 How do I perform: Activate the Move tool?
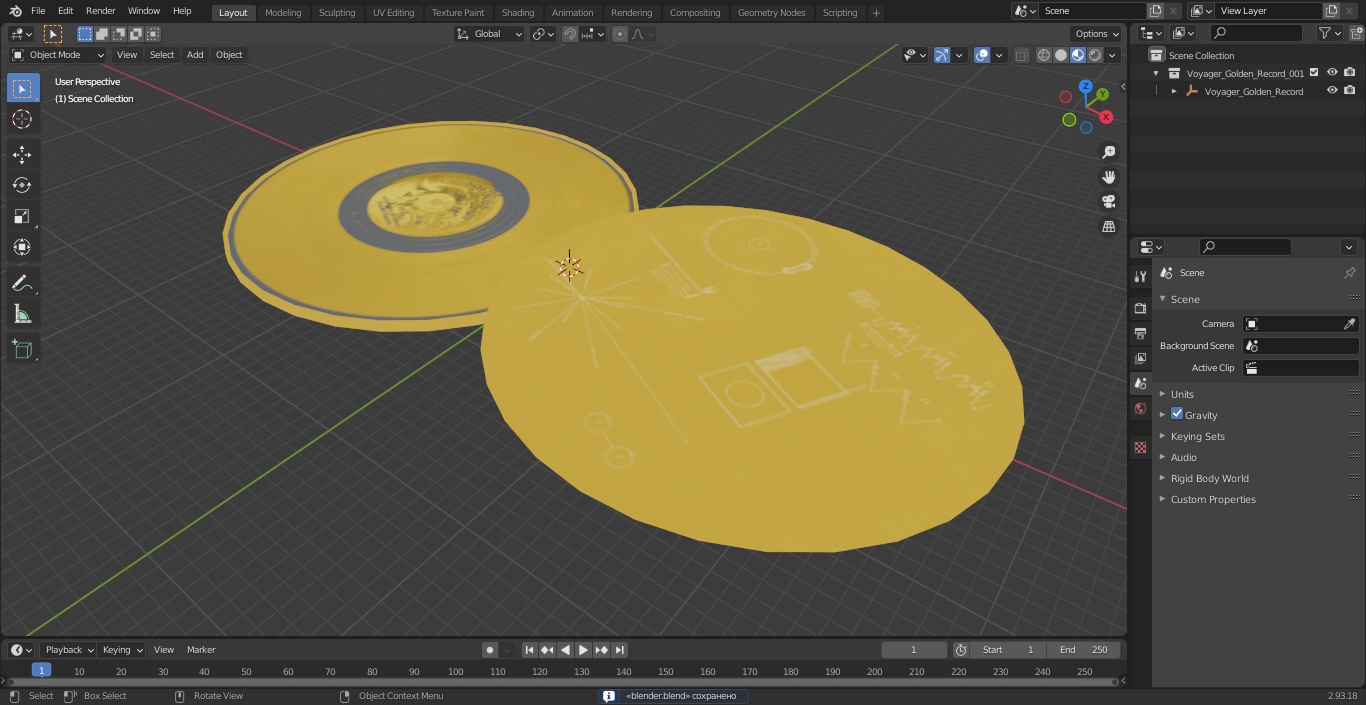coord(22,154)
